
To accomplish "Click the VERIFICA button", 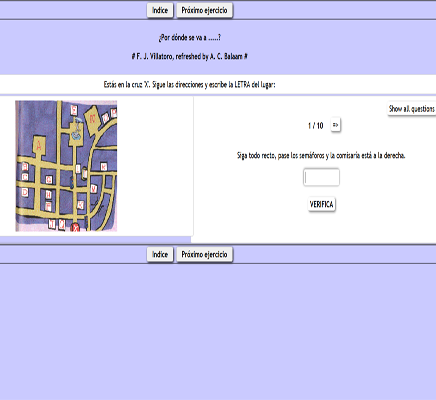I will click(322, 204).
